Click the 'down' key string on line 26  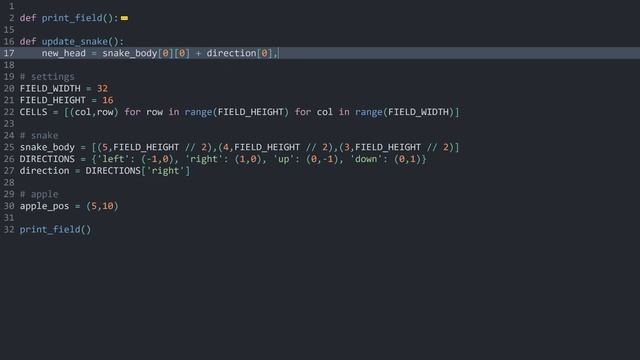coord(366,159)
